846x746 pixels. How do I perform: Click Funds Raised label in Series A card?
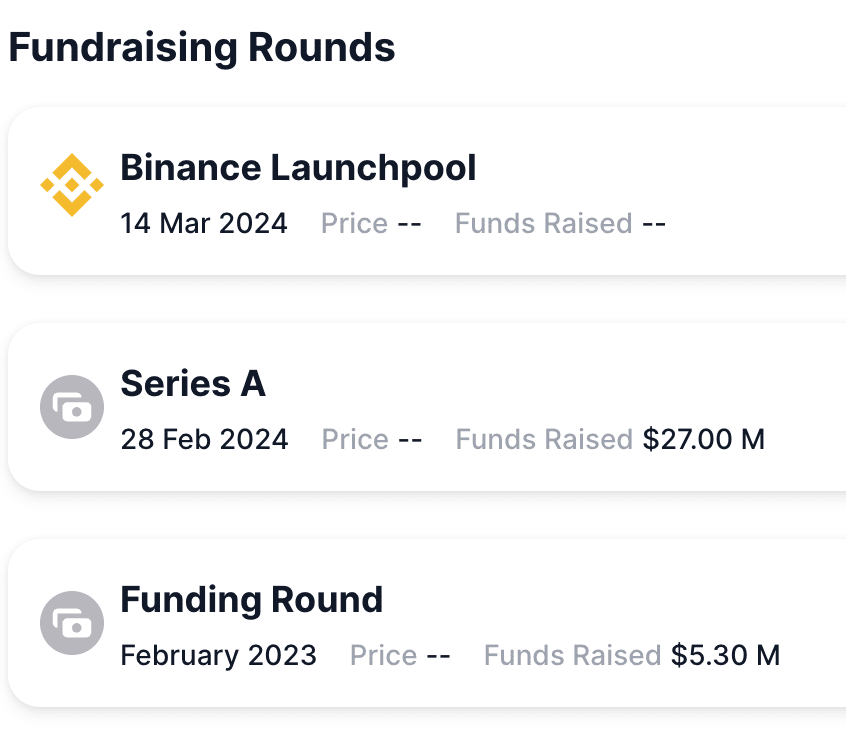543,439
